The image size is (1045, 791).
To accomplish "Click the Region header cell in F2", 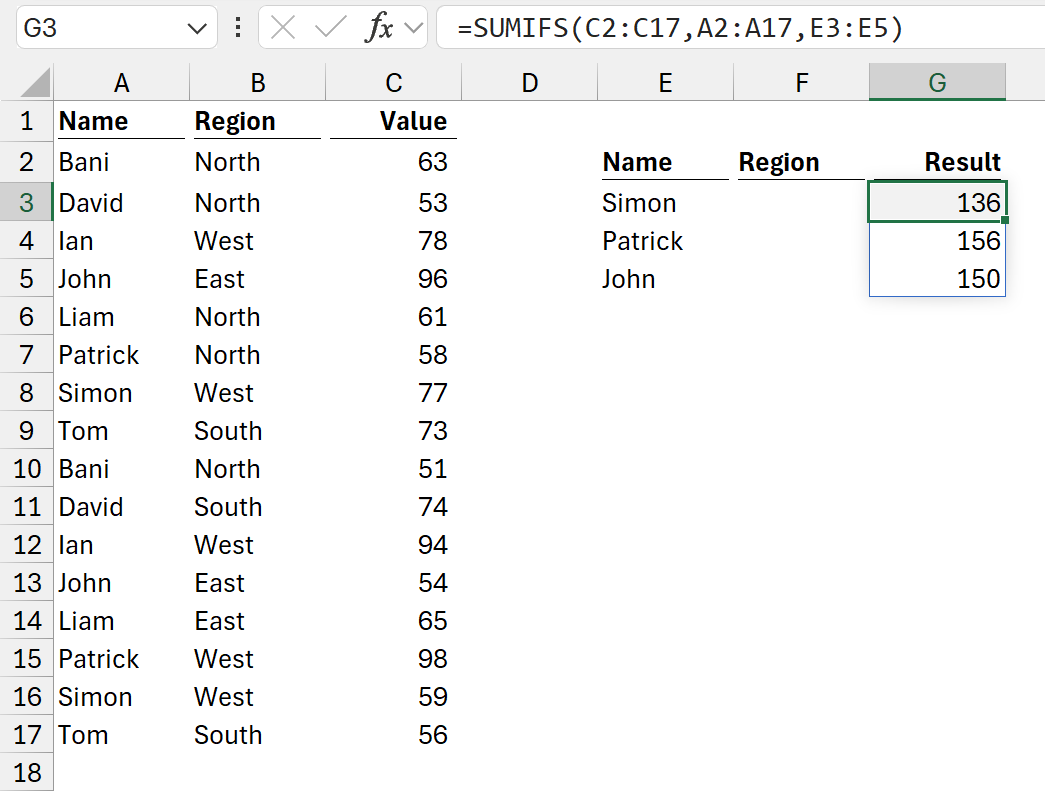I will (x=801, y=162).
